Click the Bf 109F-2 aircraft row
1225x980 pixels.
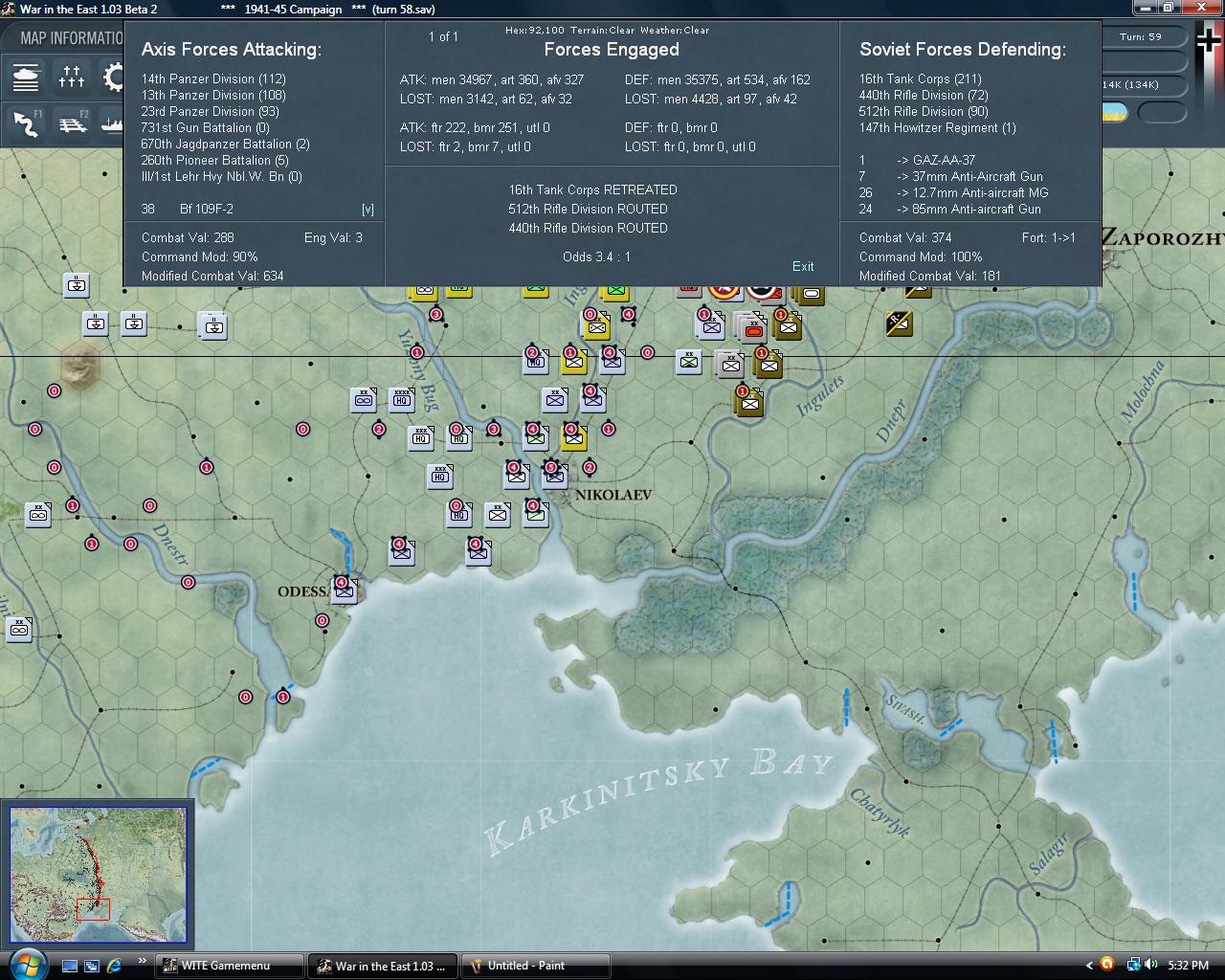[188, 209]
